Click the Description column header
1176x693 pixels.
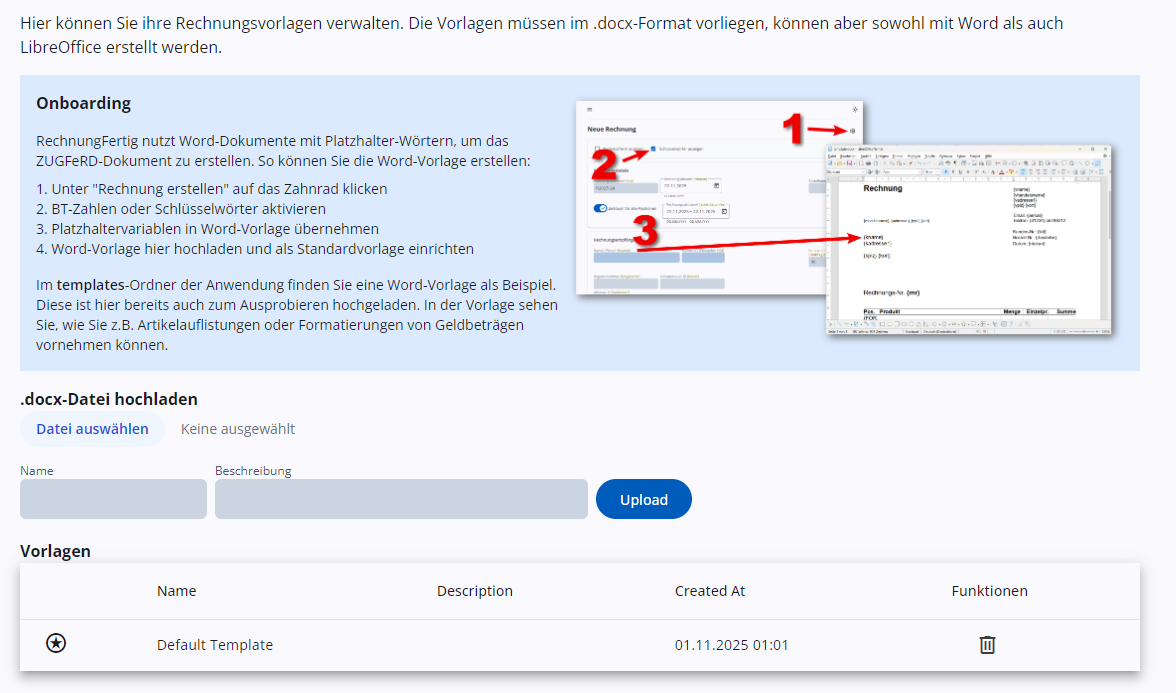[x=474, y=591]
